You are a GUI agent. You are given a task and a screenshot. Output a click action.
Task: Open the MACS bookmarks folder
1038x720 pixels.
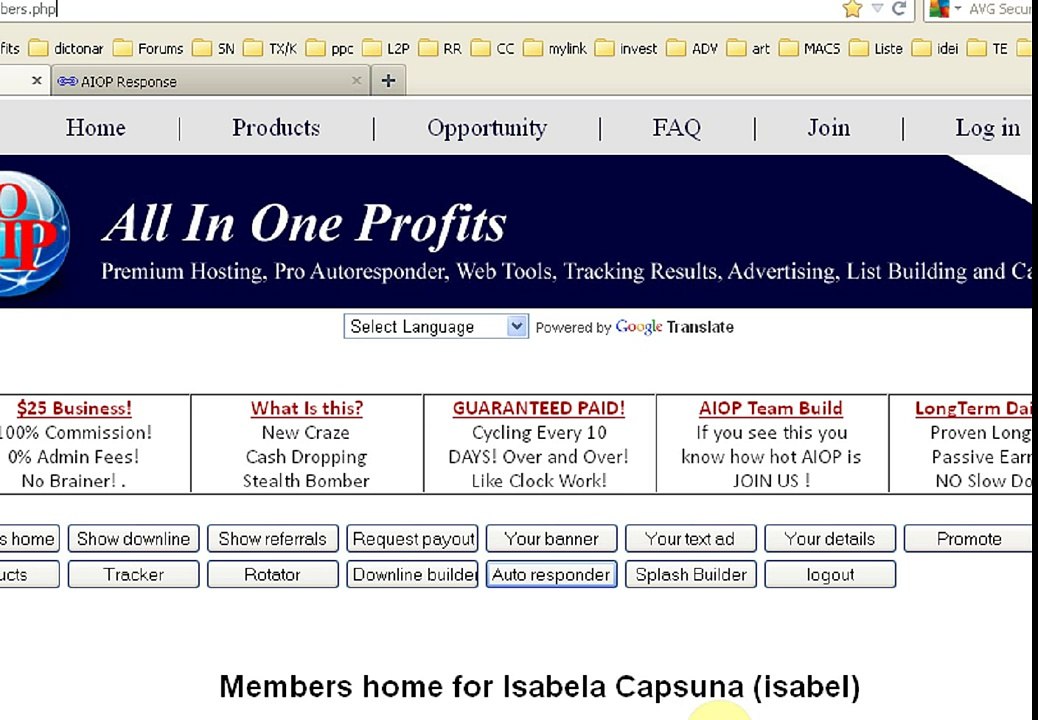click(x=810, y=48)
